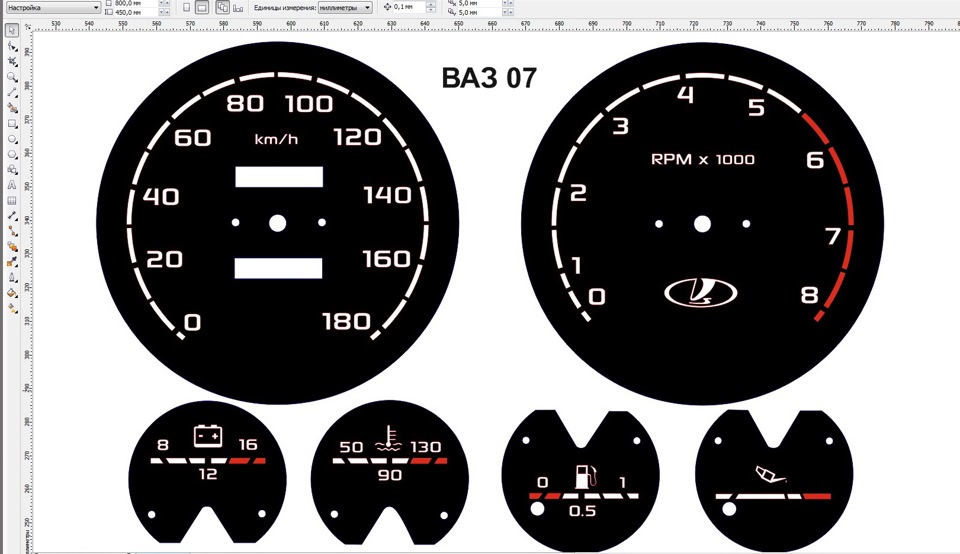Screen dimensions: 960x554
Task: Select the Connector tool
Action: 12,231
